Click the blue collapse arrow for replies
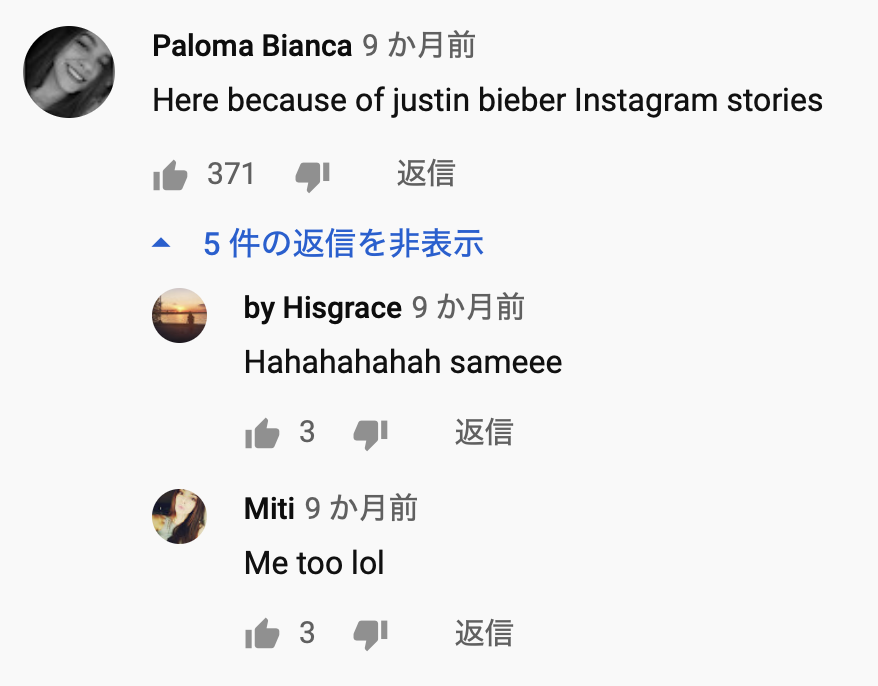 click(161, 243)
